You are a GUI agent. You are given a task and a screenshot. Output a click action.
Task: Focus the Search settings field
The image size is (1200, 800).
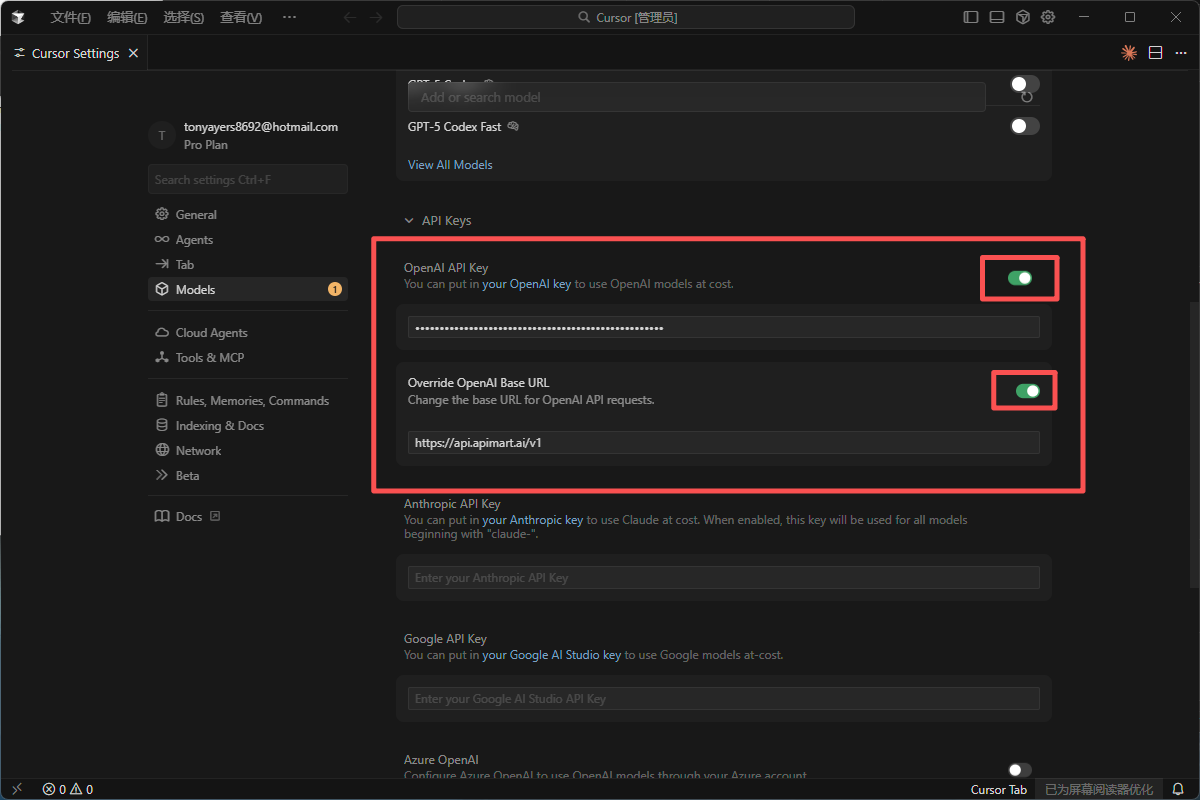[x=248, y=179]
